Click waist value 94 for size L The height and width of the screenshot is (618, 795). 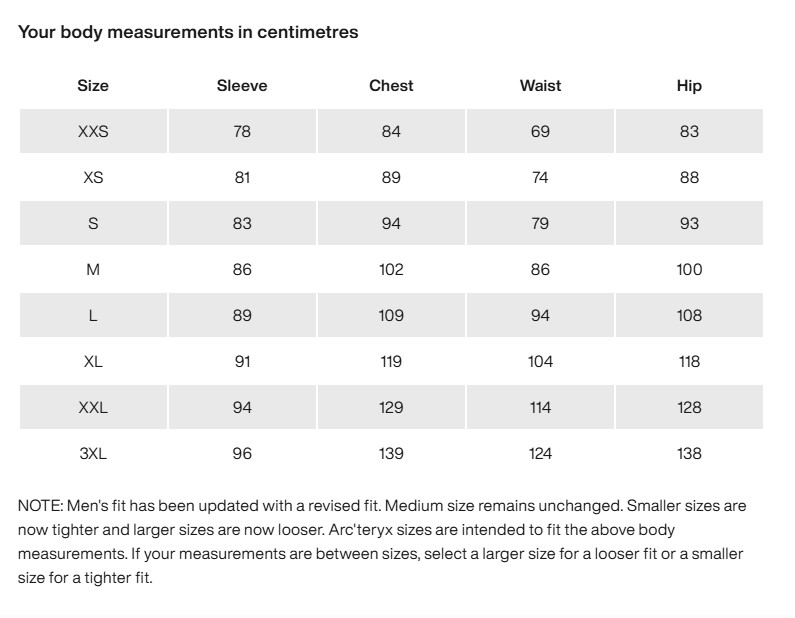pyautogui.click(x=540, y=315)
